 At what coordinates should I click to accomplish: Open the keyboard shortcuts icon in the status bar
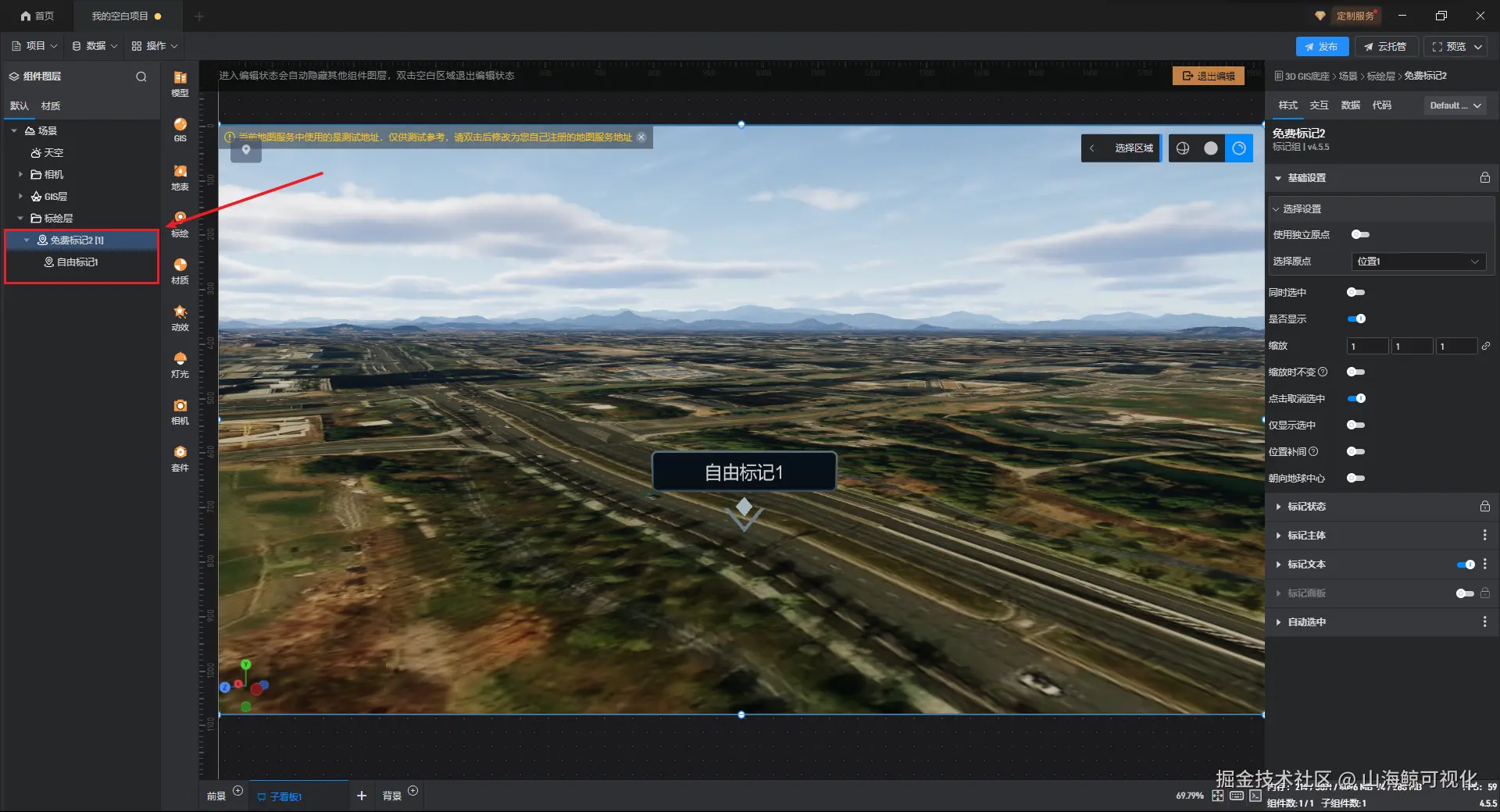[1237, 796]
